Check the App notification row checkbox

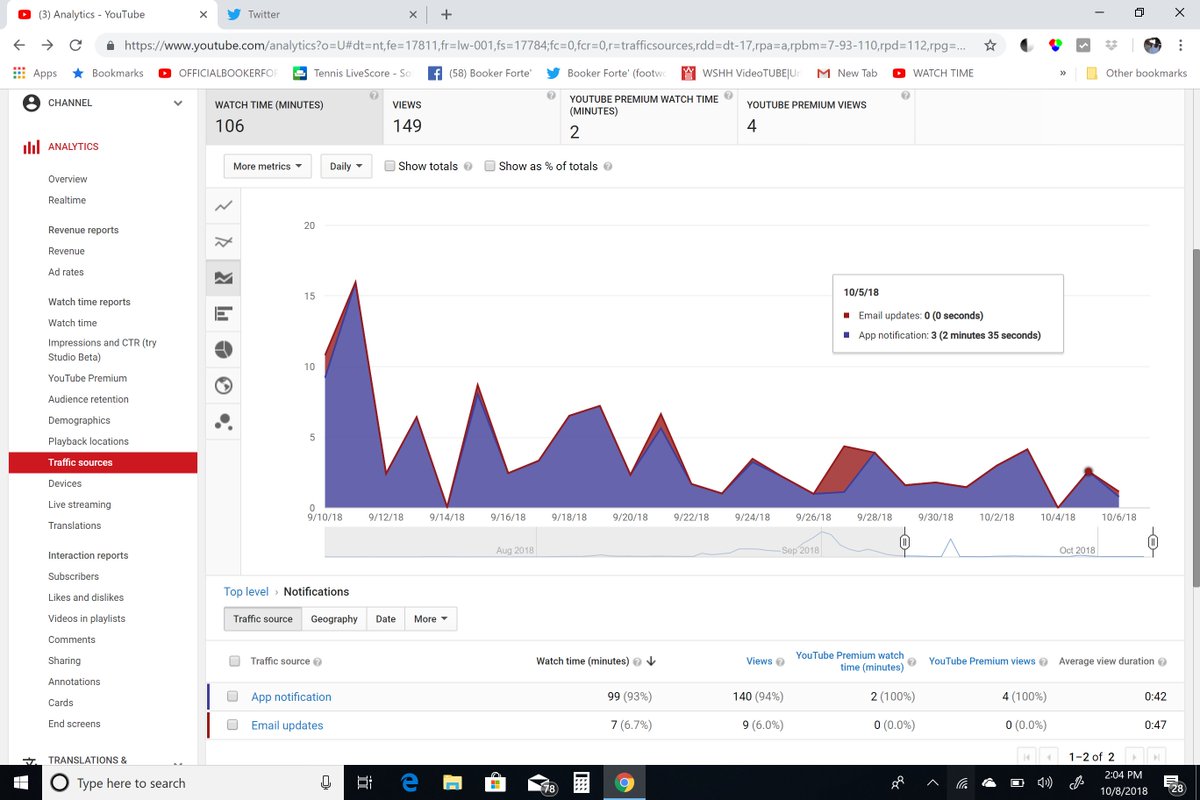232,697
